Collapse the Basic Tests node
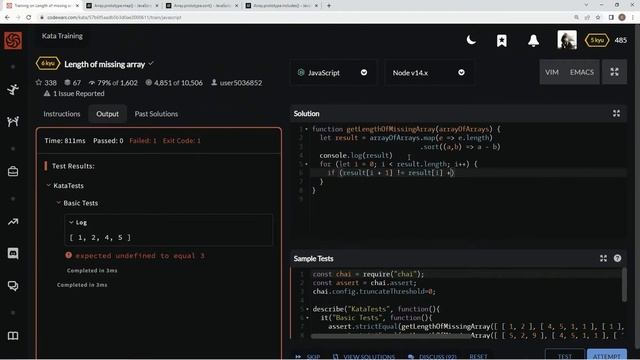Viewport: 640px width, 360px height. 58,203
